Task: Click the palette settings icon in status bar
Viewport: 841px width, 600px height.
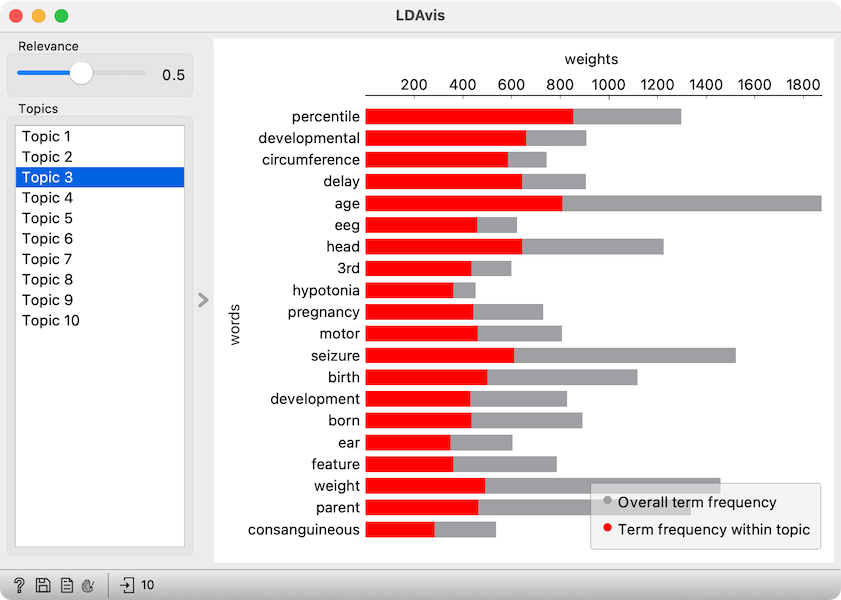Action: click(x=88, y=585)
